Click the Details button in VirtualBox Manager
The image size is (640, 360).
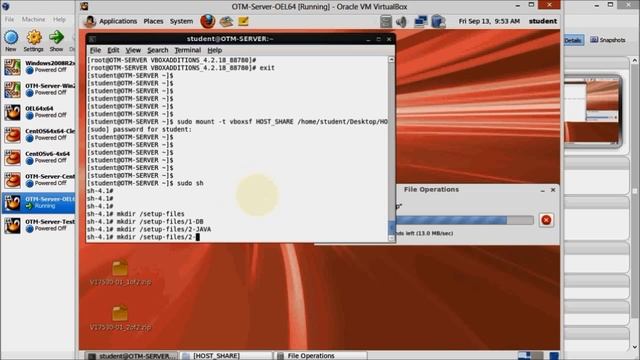pos(573,40)
